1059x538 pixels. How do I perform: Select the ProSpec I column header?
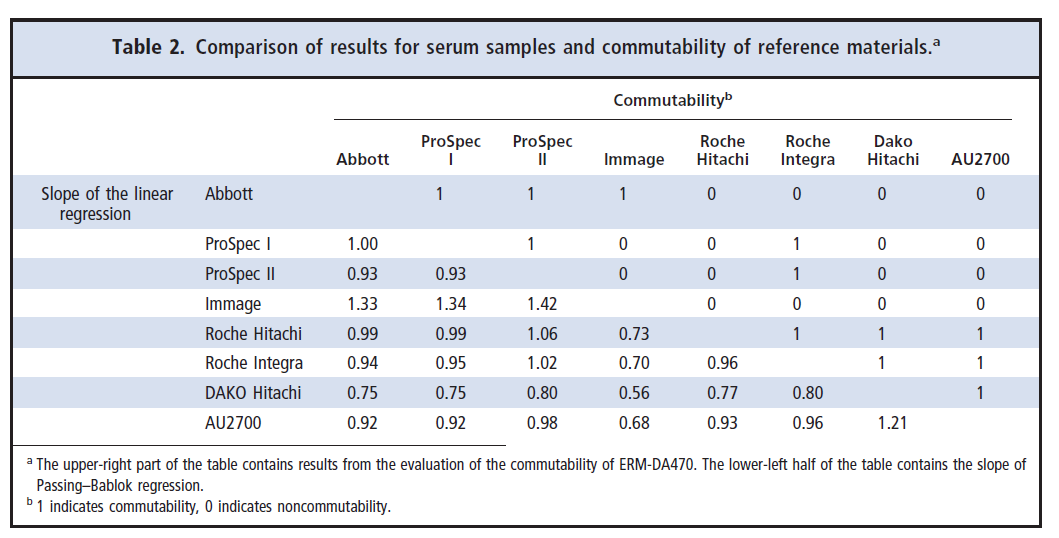click(x=451, y=151)
